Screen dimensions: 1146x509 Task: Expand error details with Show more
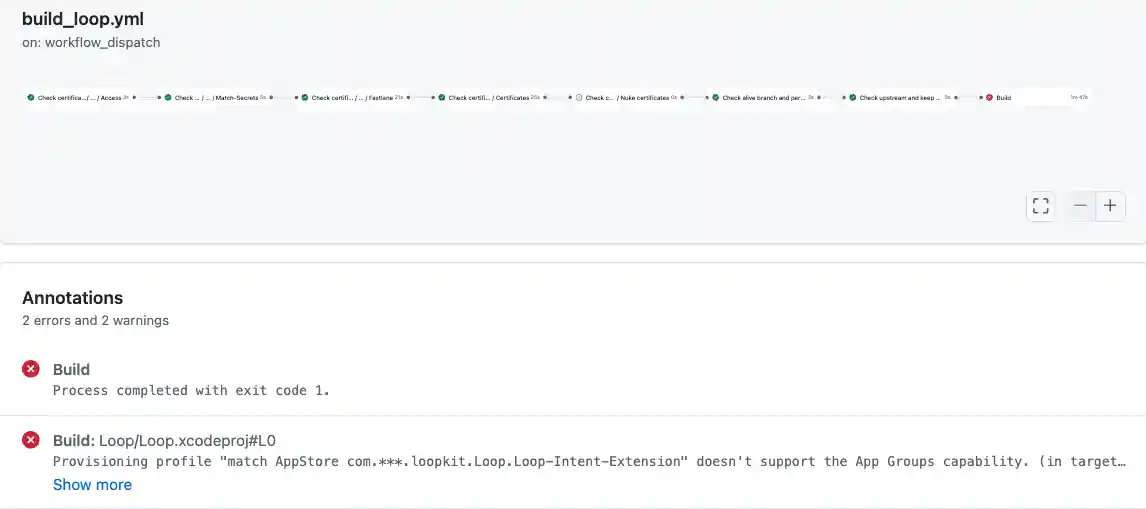(92, 485)
